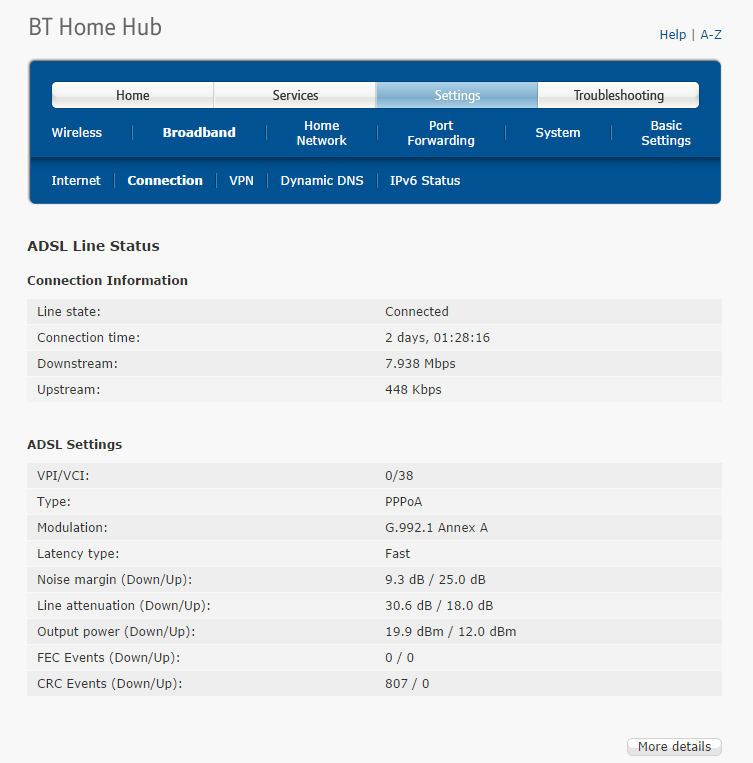Select FEC Events value 0 / 0

[x=399, y=658]
